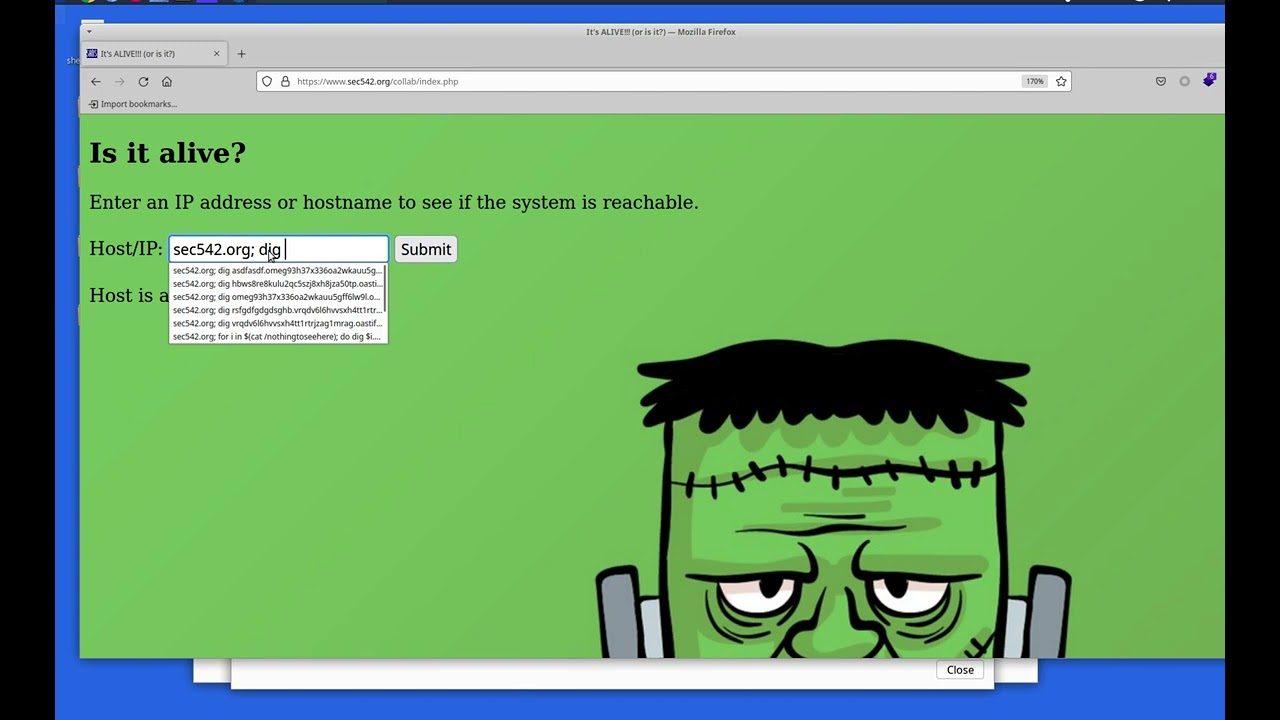
Task: Open the purple extension icon with badge
Action: [1209, 80]
